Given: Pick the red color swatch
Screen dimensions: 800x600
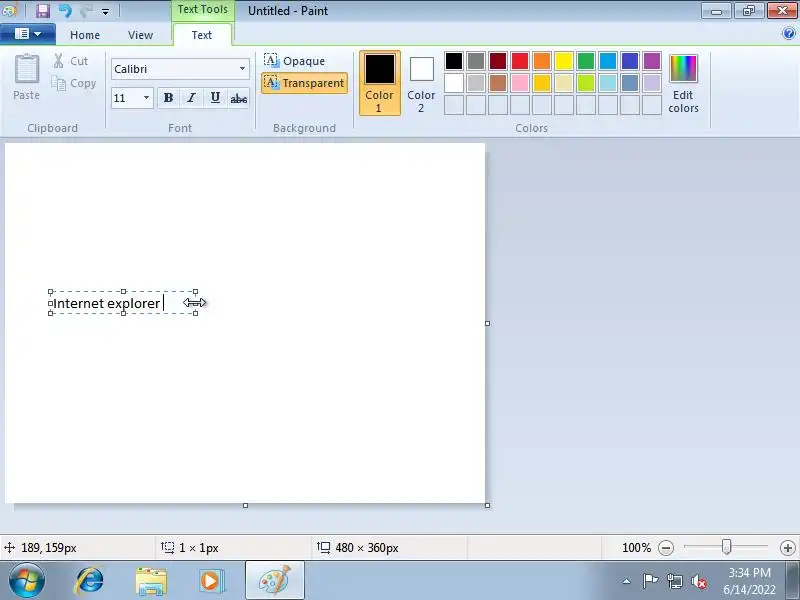Looking at the screenshot, I should click(519, 61).
